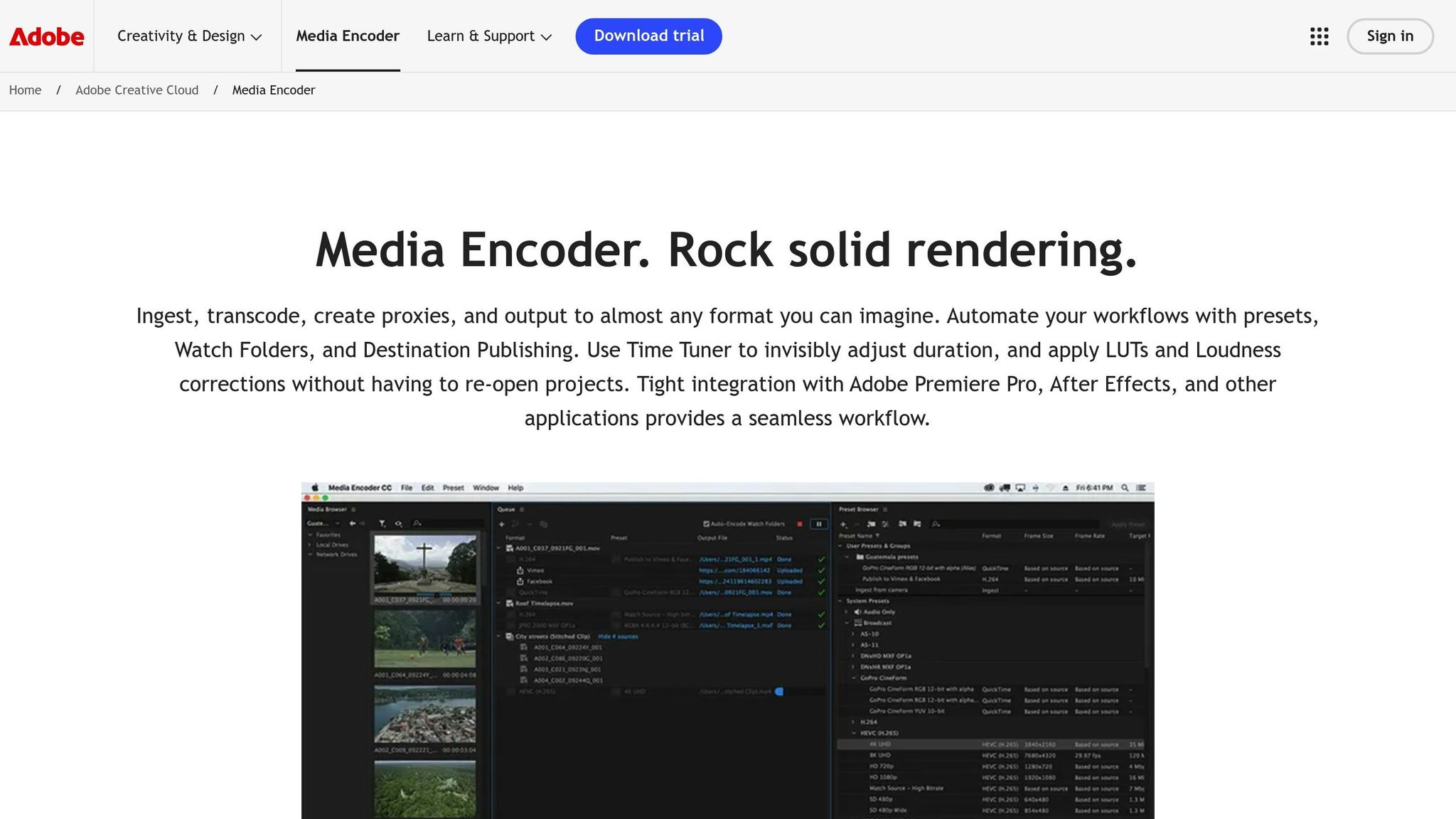
Task: Add a new source to the encoding queue
Action: click(501, 524)
